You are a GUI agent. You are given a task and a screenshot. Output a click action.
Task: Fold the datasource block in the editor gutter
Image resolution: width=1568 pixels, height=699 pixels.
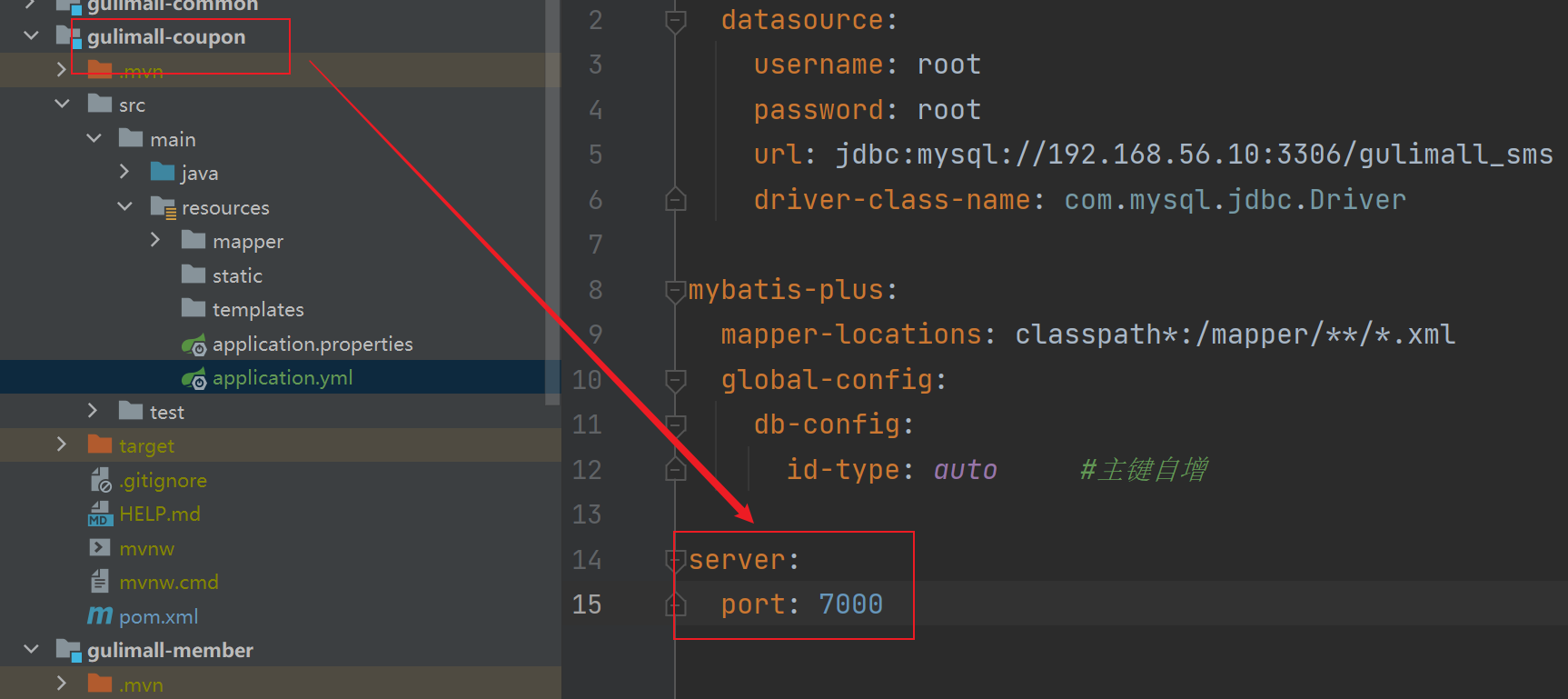tap(675, 20)
